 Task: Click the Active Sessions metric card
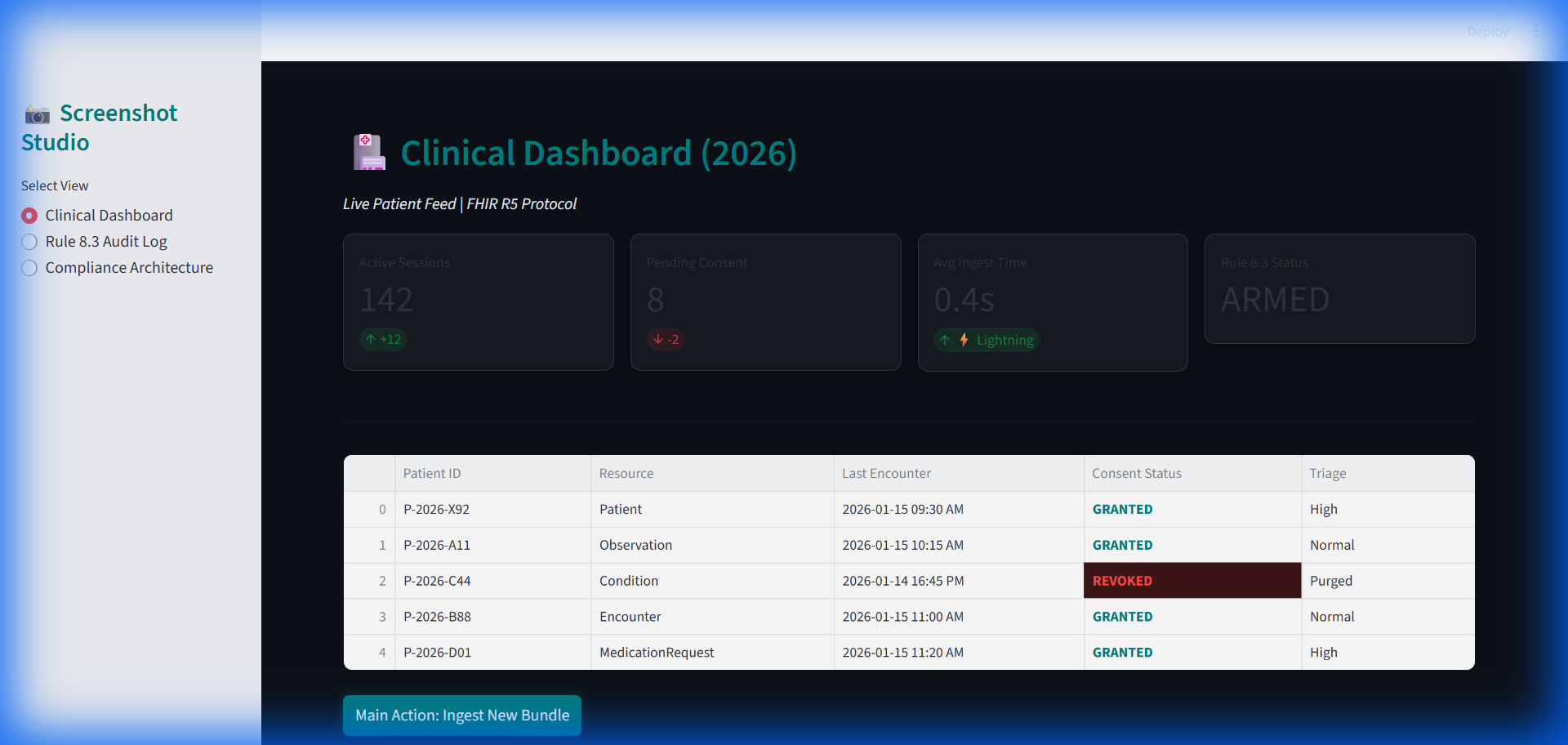coord(478,301)
